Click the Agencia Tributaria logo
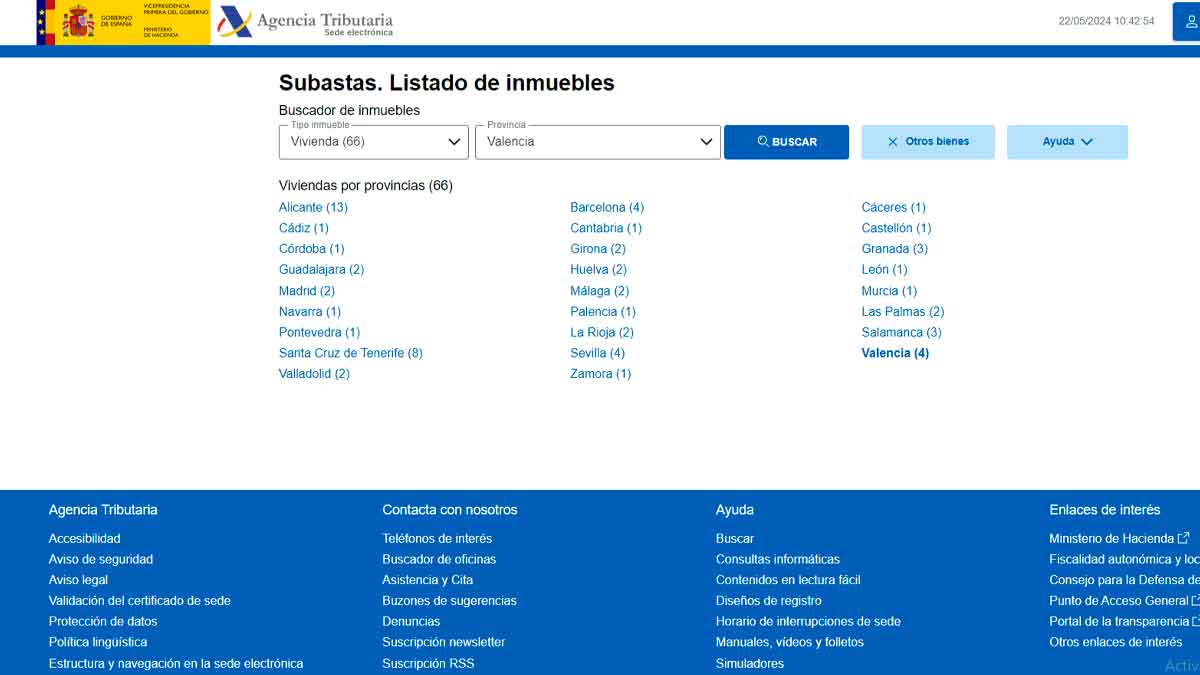 [x=305, y=22]
